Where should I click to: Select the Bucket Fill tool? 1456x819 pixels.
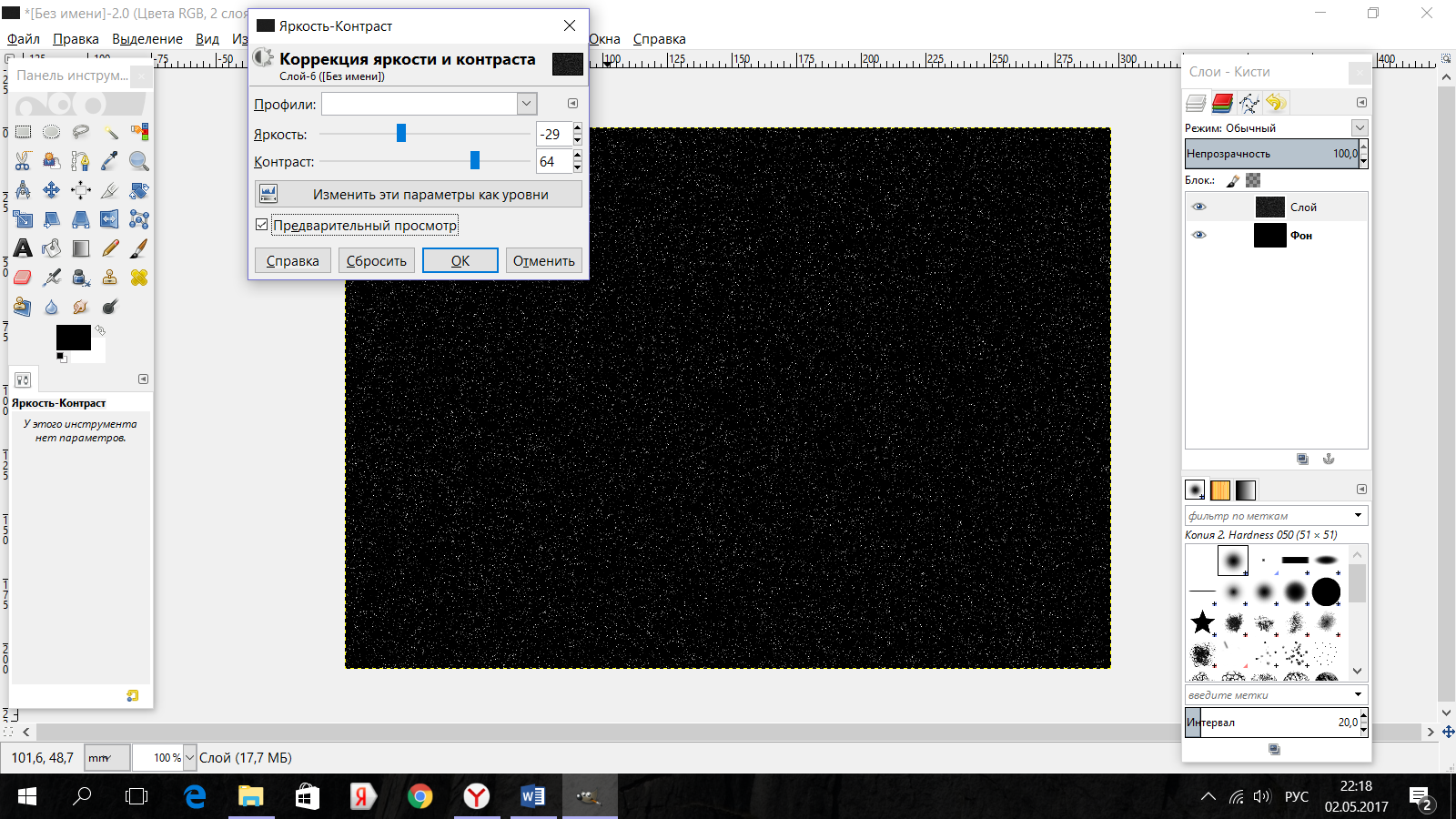(x=52, y=248)
